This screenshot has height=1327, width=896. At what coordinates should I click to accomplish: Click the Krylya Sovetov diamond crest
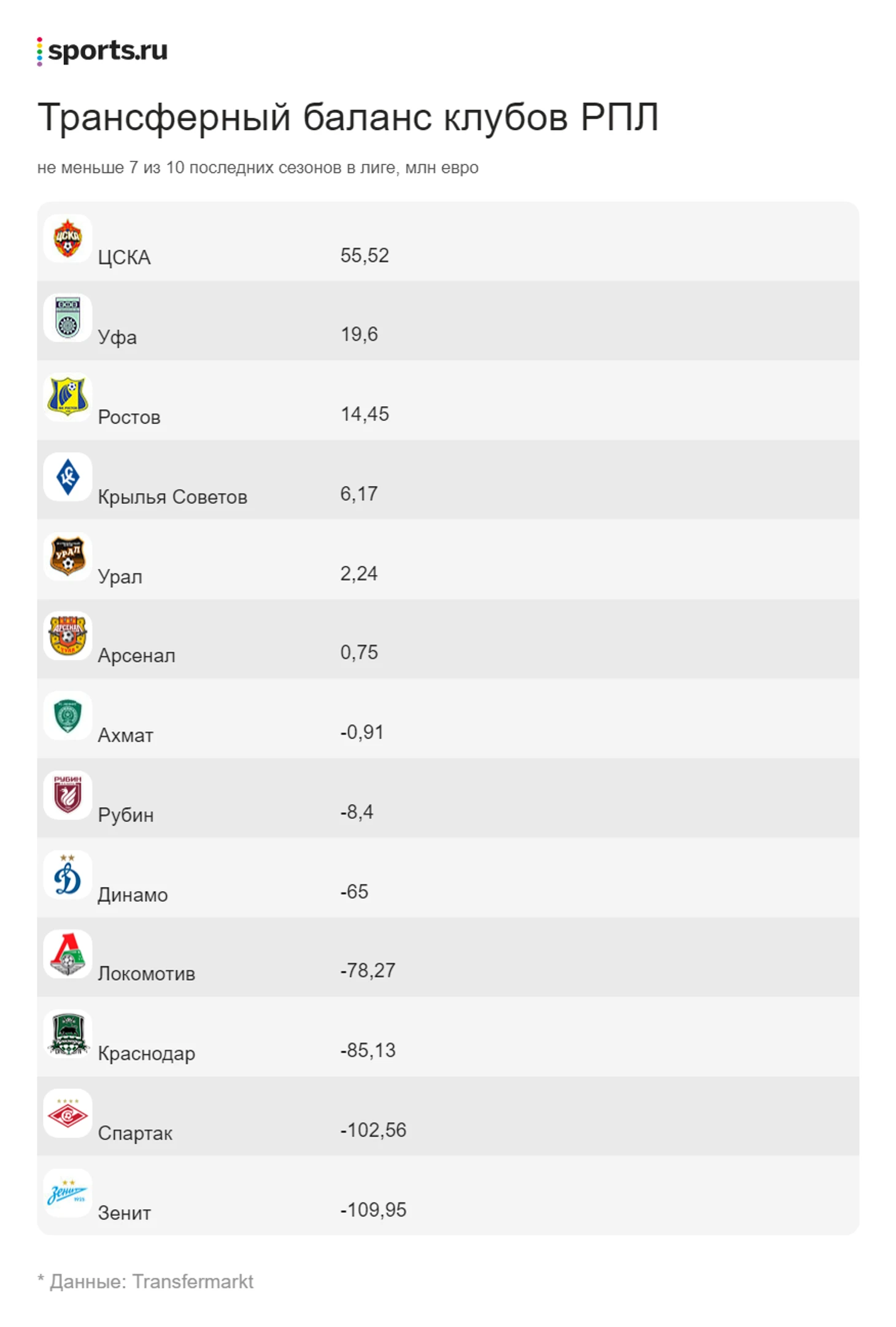pos(68,477)
